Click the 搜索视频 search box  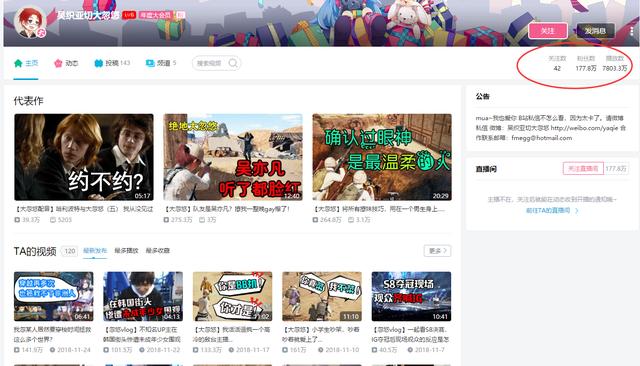(216, 63)
